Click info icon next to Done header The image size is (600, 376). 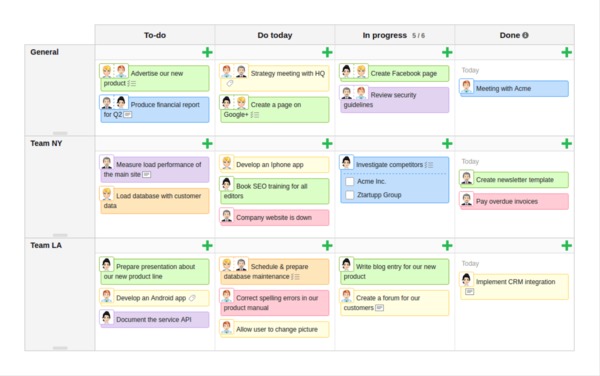coord(525,35)
